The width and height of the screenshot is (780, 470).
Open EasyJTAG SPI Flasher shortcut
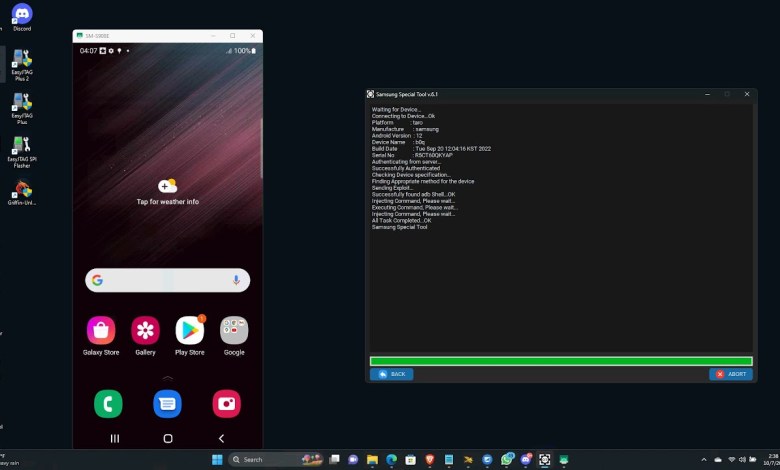[x=22, y=150]
